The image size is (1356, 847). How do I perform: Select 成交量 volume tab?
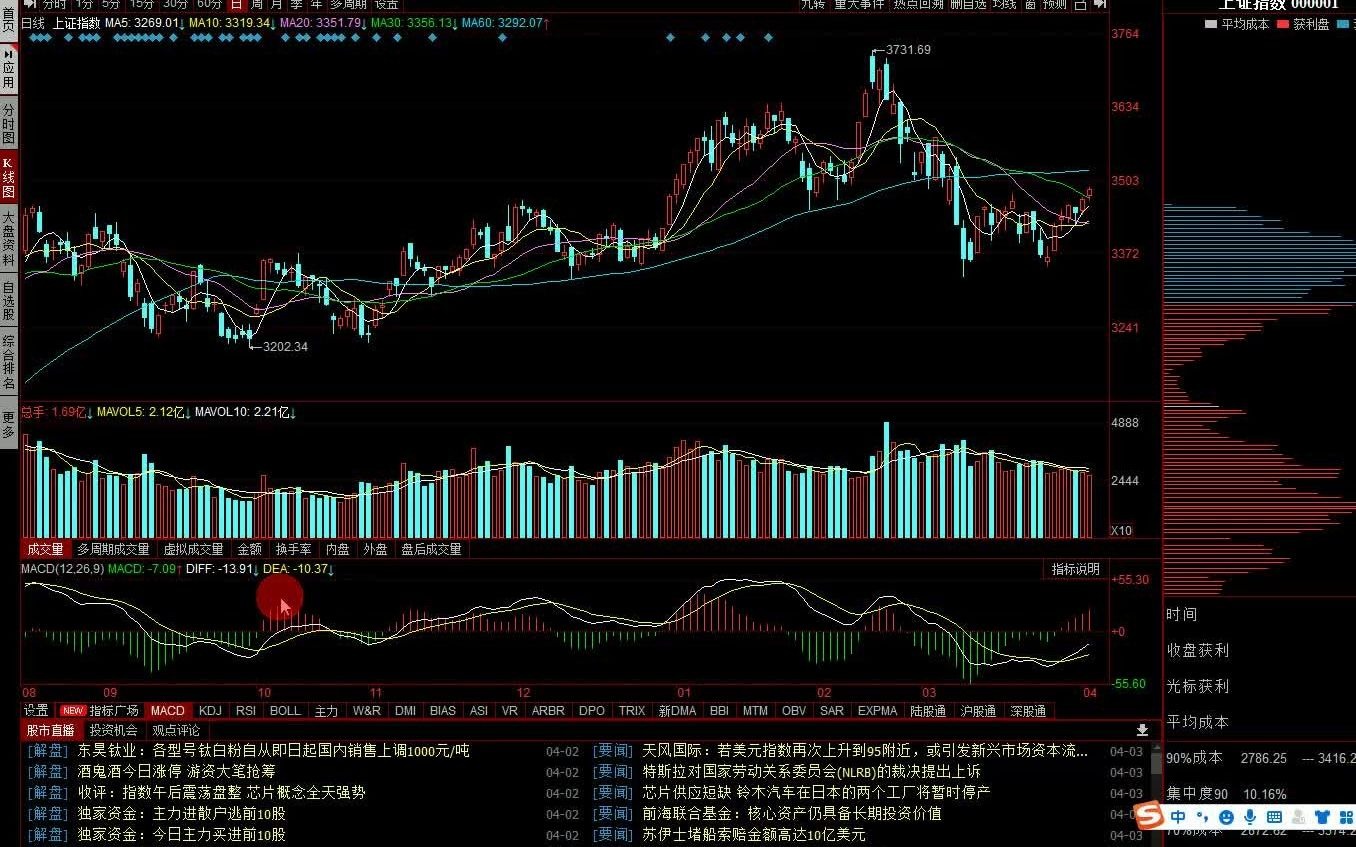click(45, 549)
